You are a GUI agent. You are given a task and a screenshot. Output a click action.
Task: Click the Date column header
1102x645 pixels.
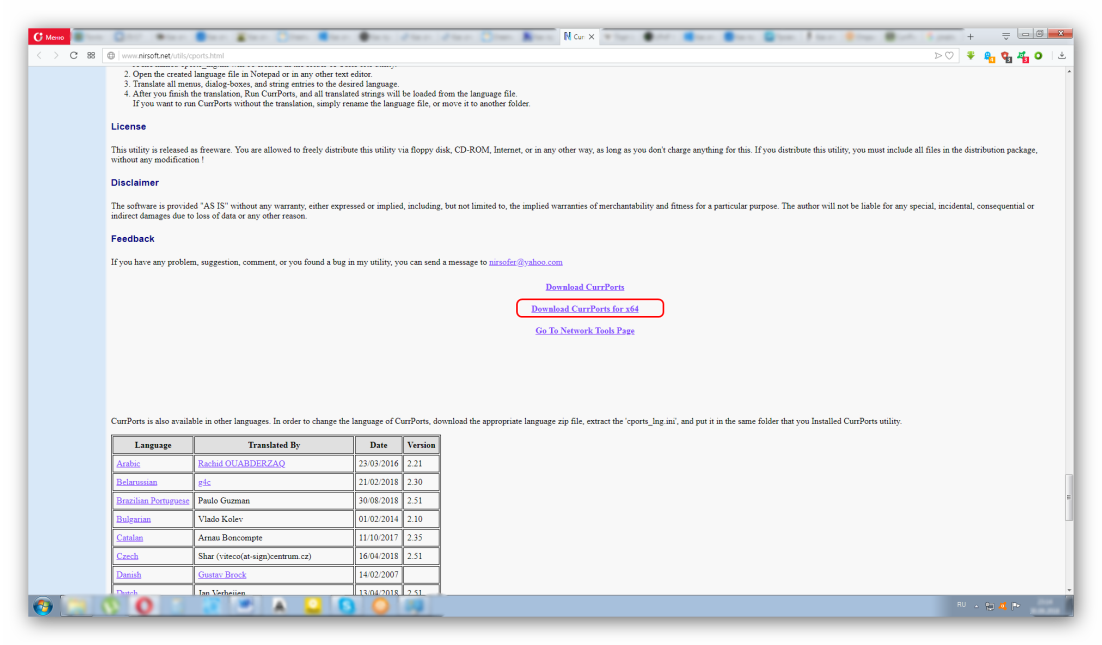[378, 445]
